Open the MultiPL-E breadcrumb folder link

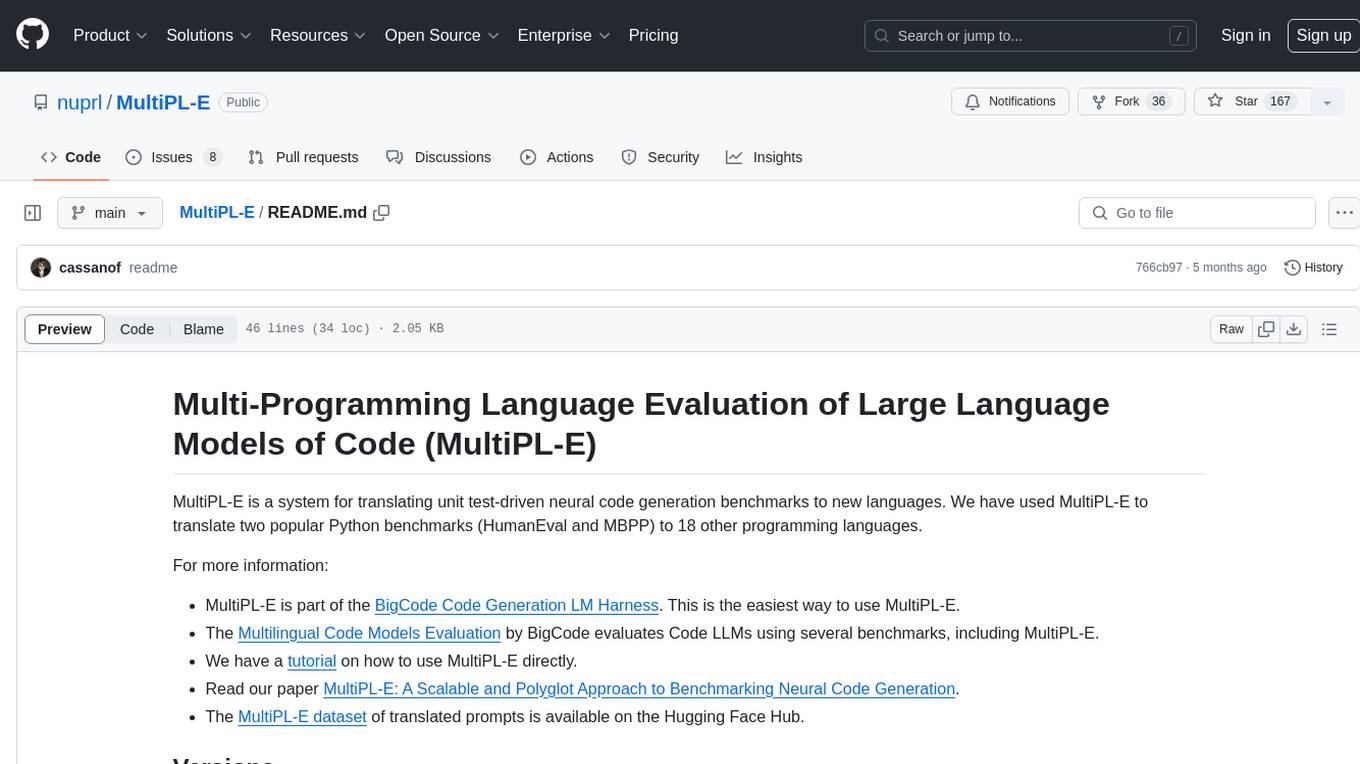coord(217,213)
